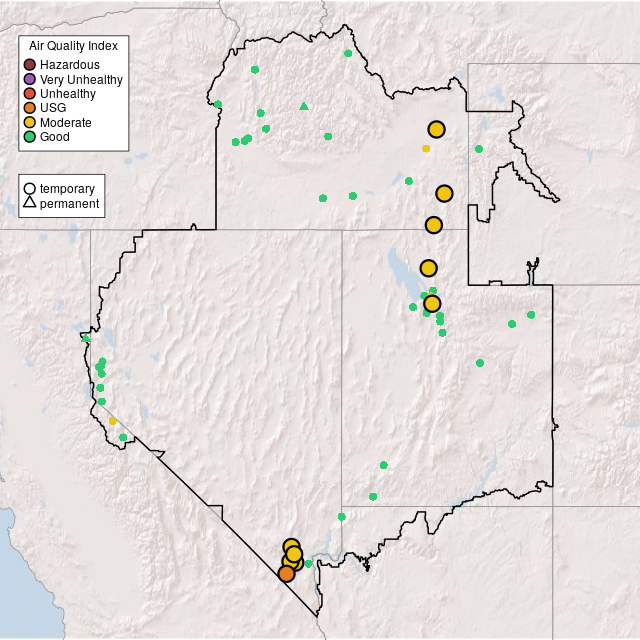Click the "temporary" legend label text
640x640 pixels.
pos(67,189)
